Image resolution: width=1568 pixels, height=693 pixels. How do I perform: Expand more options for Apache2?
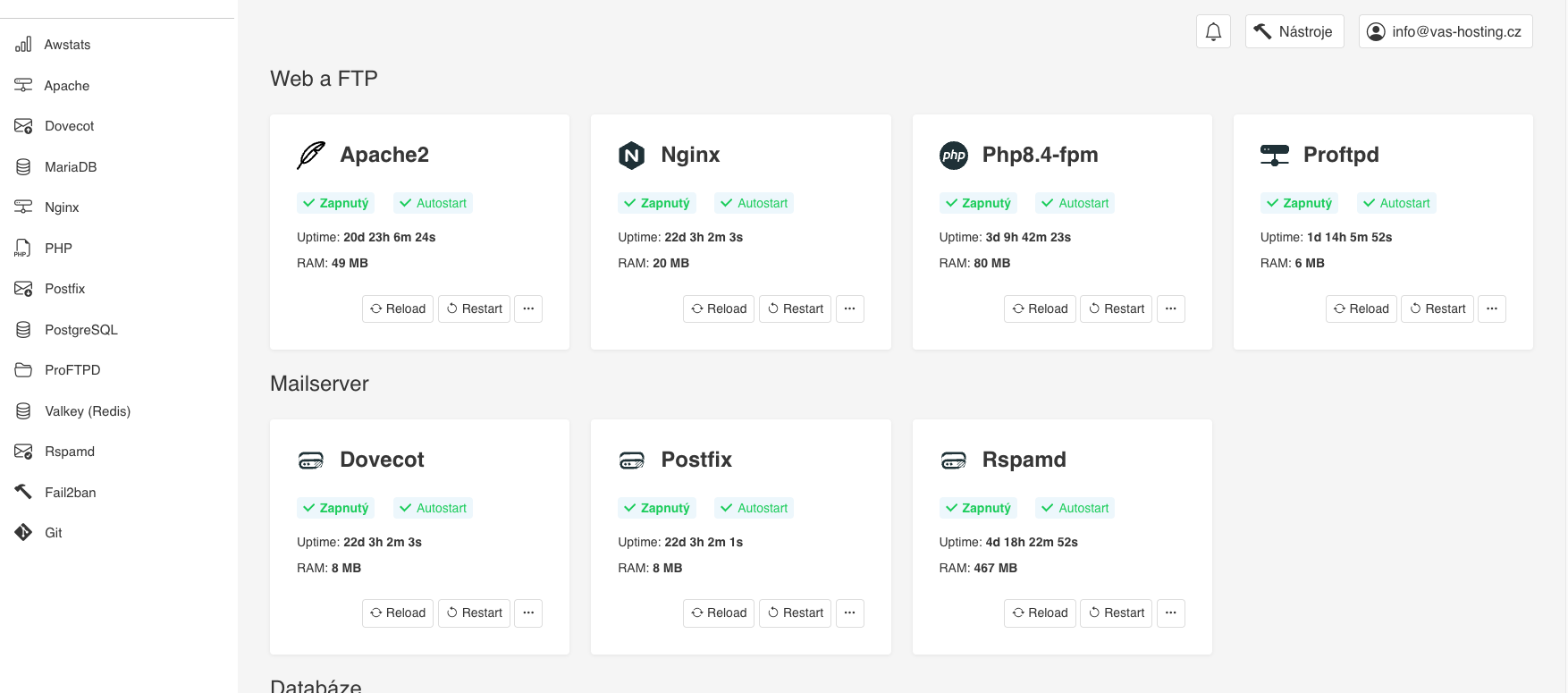(x=528, y=308)
